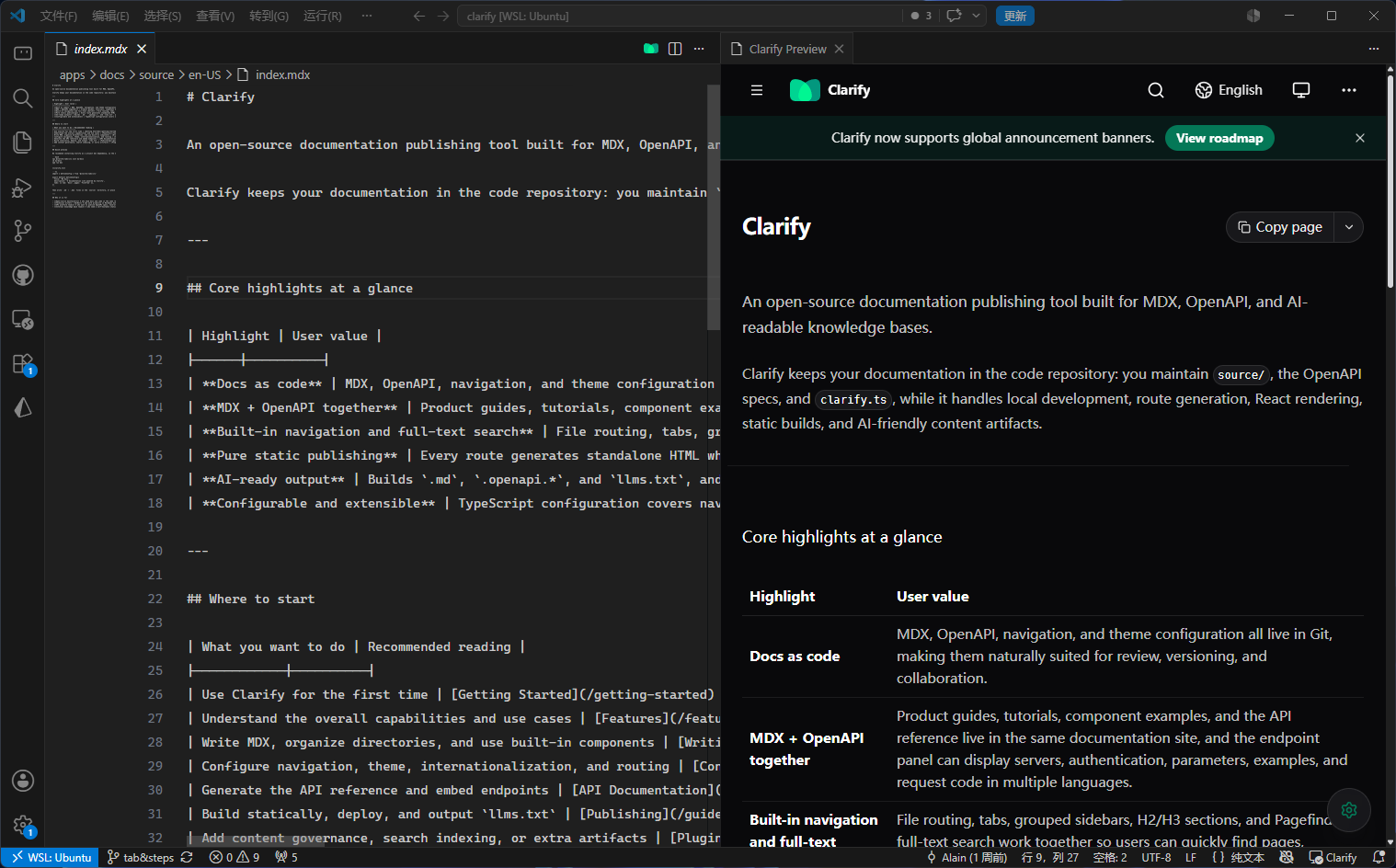The image size is (1396, 868).
Task: Open the 编辑(E) menu
Action: [110, 16]
